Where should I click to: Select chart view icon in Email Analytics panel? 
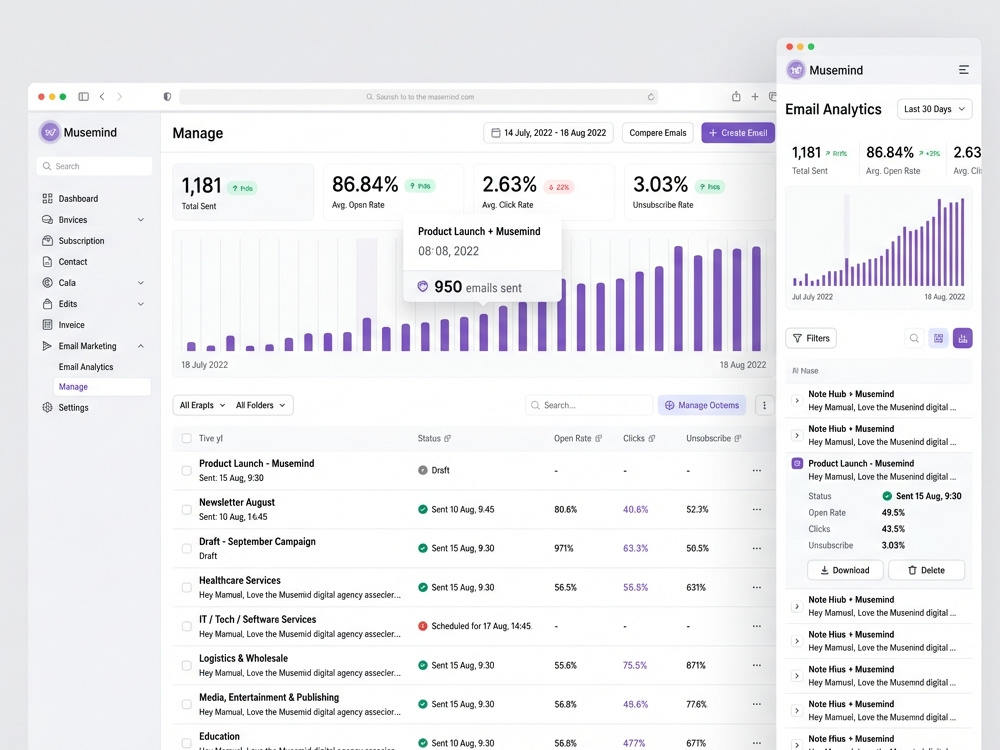pos(962,338)
